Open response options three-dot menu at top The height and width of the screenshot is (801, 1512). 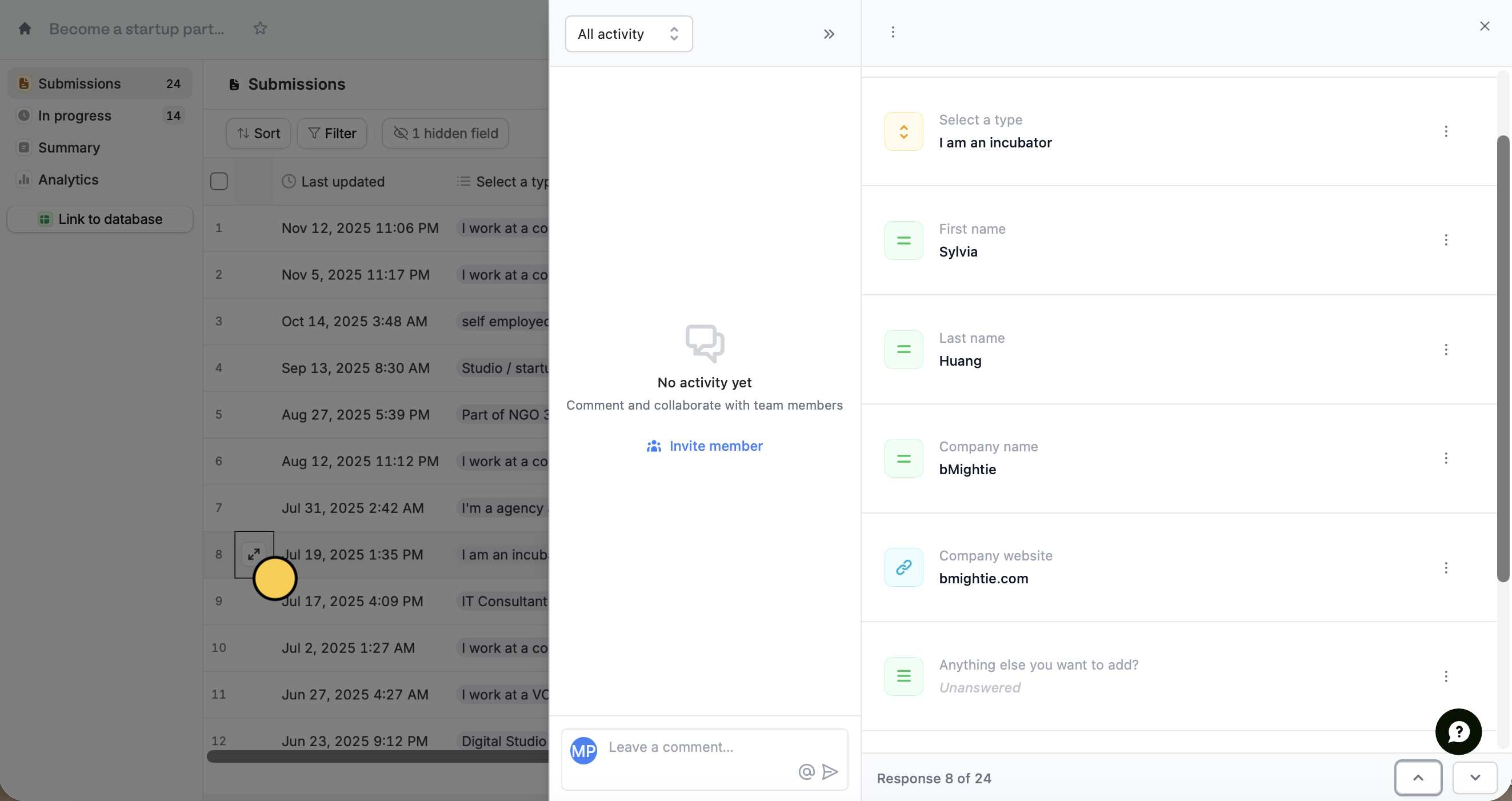[x=893, y=31]
